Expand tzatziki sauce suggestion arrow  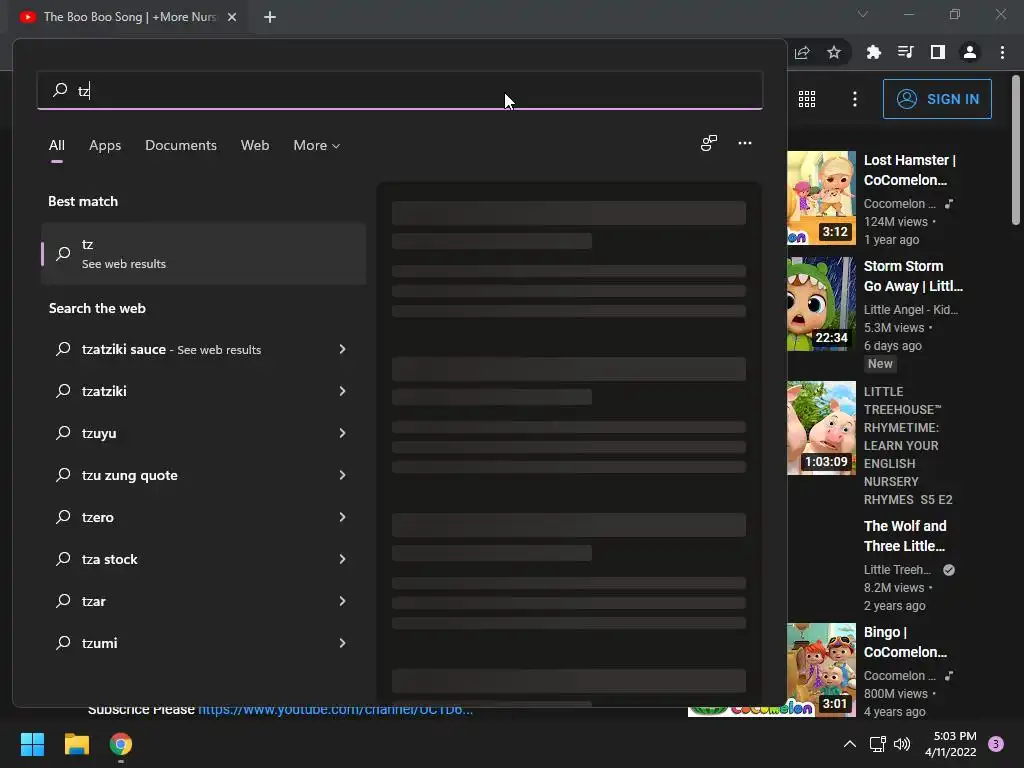click(342, 349)
